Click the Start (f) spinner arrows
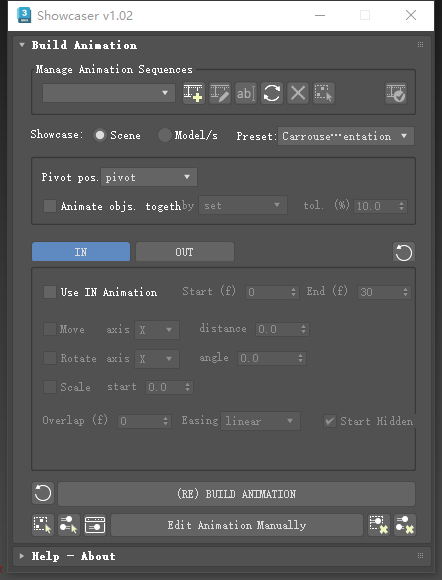 (x=294, y=292)
